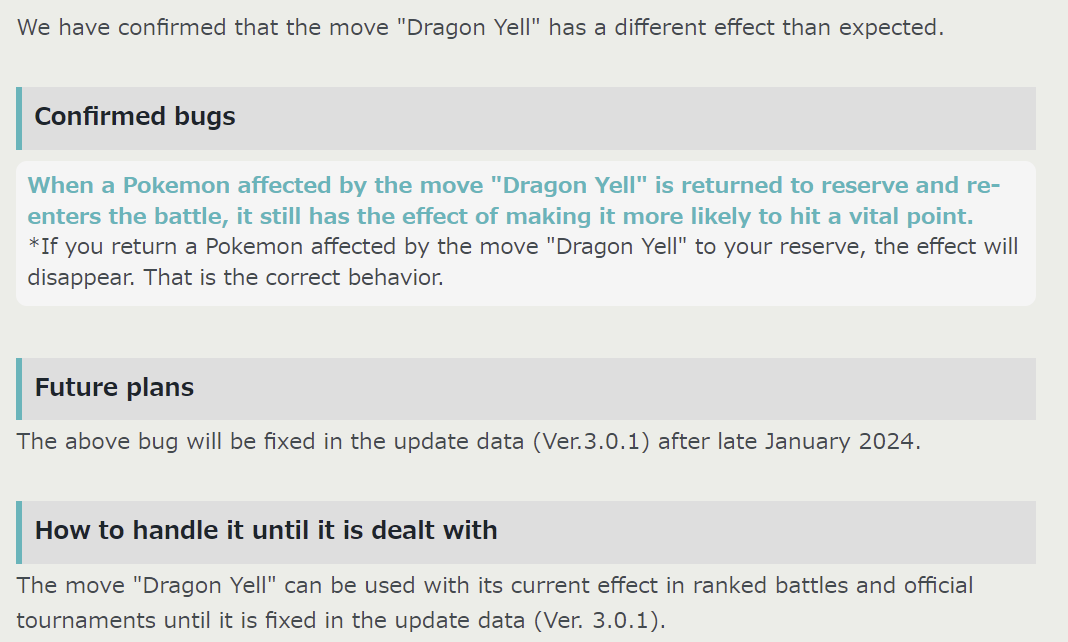
Task: Click the word "tournaments" in the final paragraph
Action: click(x=87, y=620)
